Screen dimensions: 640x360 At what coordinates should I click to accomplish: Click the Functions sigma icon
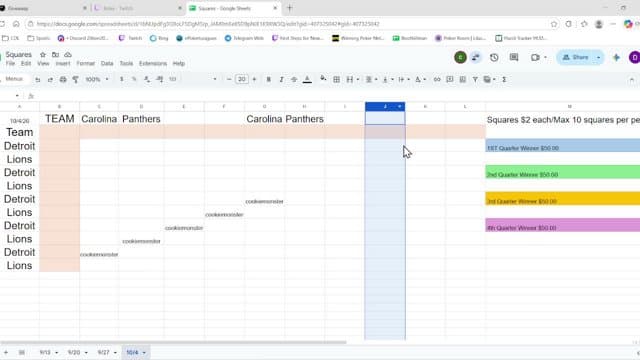pyautogui.click(x=504, y=80)
